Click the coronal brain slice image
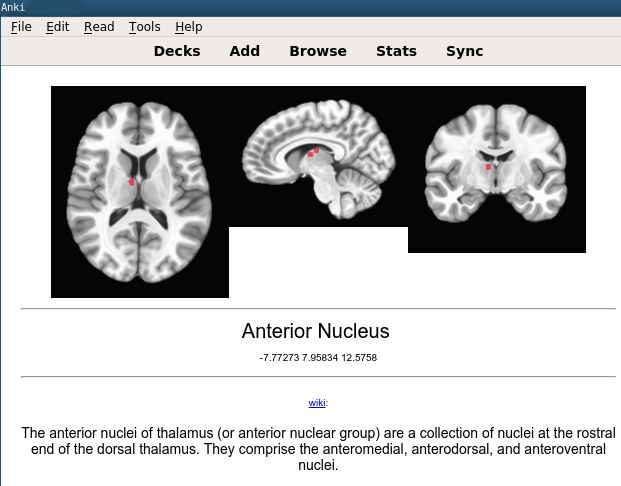The height and width of the screenshot is (486, 621). click(x=496, y=169)
